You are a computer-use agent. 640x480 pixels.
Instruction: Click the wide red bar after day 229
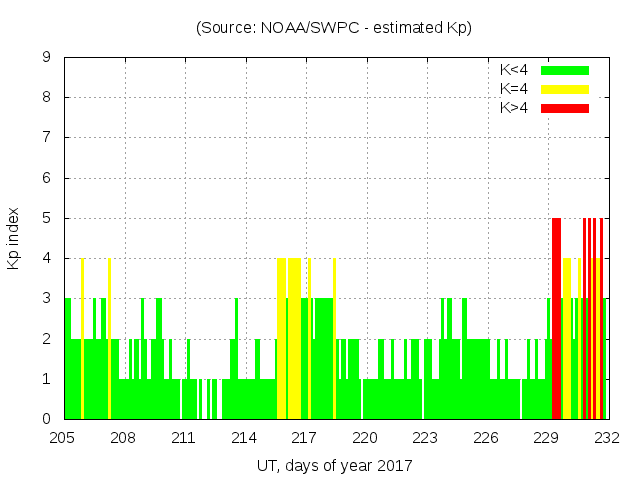(x=556, y=320)
